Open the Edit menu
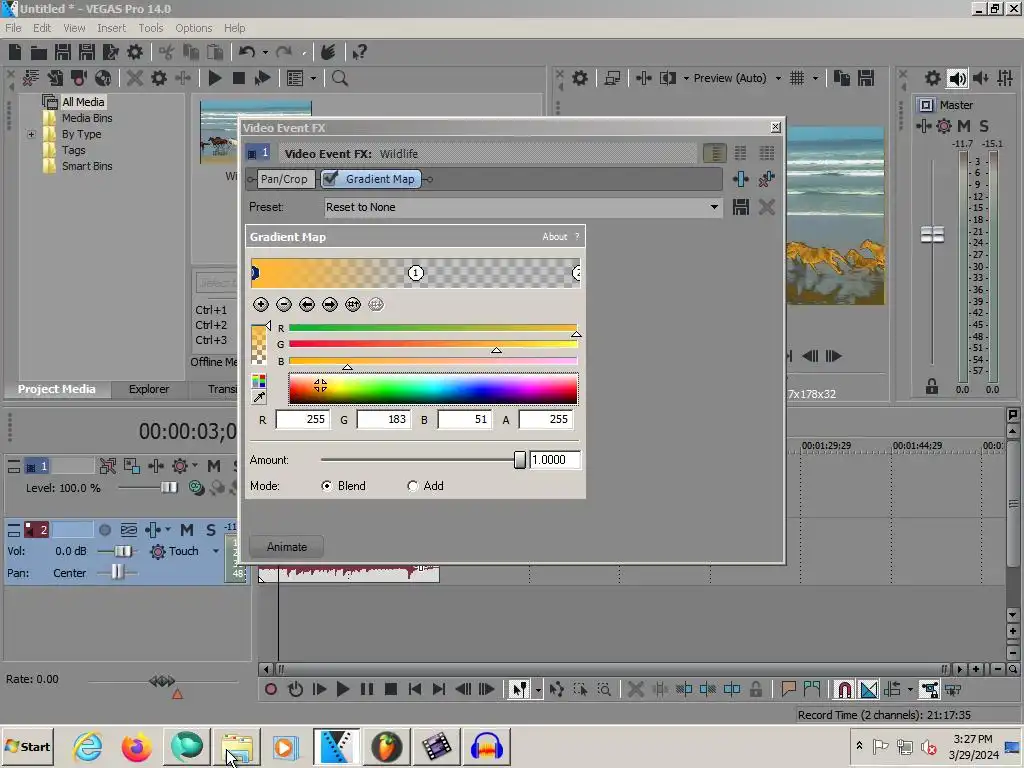 42,28
